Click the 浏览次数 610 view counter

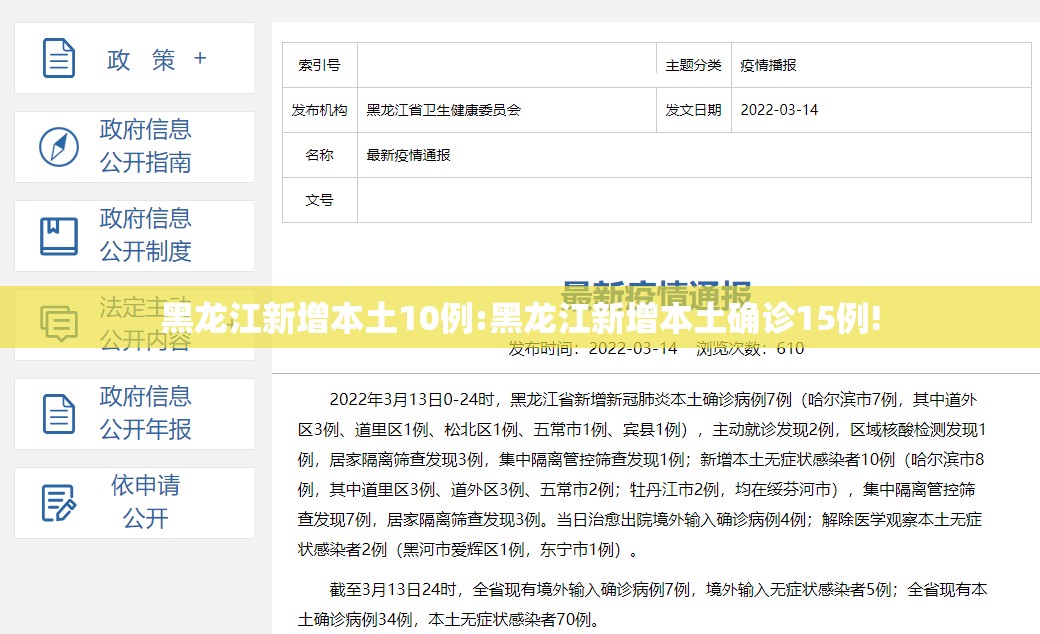pos(750,348)
